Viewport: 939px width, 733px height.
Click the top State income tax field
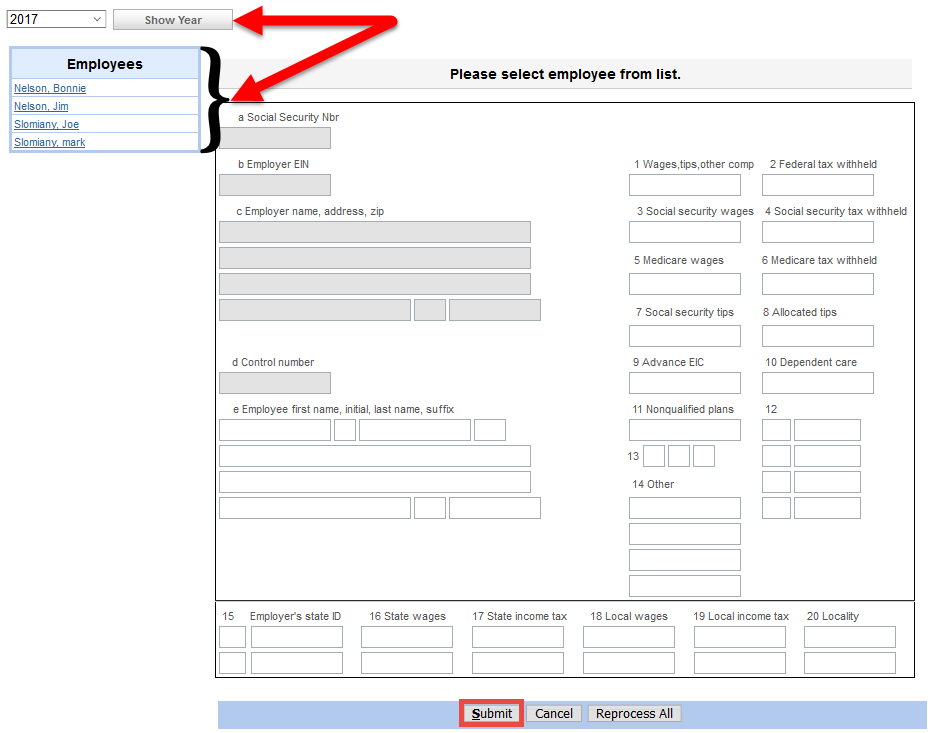coord(517,637)
